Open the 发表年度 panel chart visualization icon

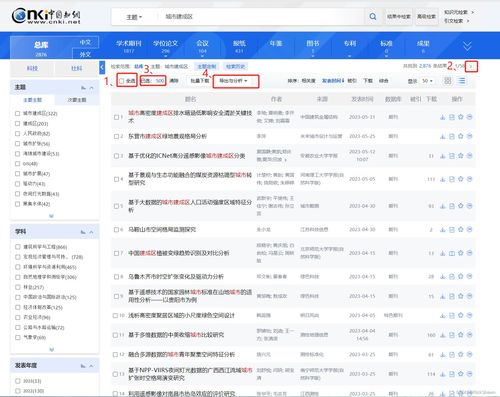pyautogui.click(x=83, y=366)
